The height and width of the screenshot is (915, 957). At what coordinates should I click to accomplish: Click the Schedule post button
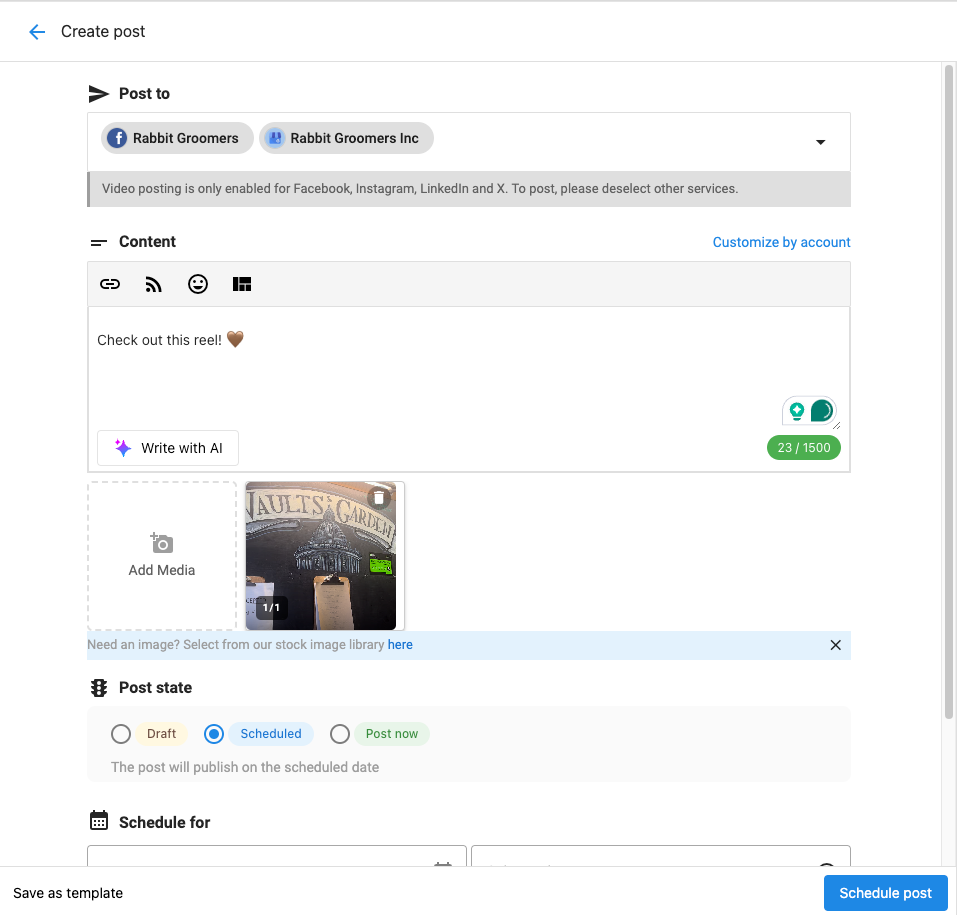pyautogui.click(x=886, y=893)
